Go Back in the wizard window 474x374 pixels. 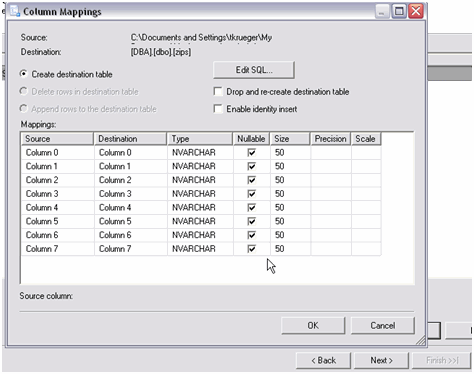point(323,360)
